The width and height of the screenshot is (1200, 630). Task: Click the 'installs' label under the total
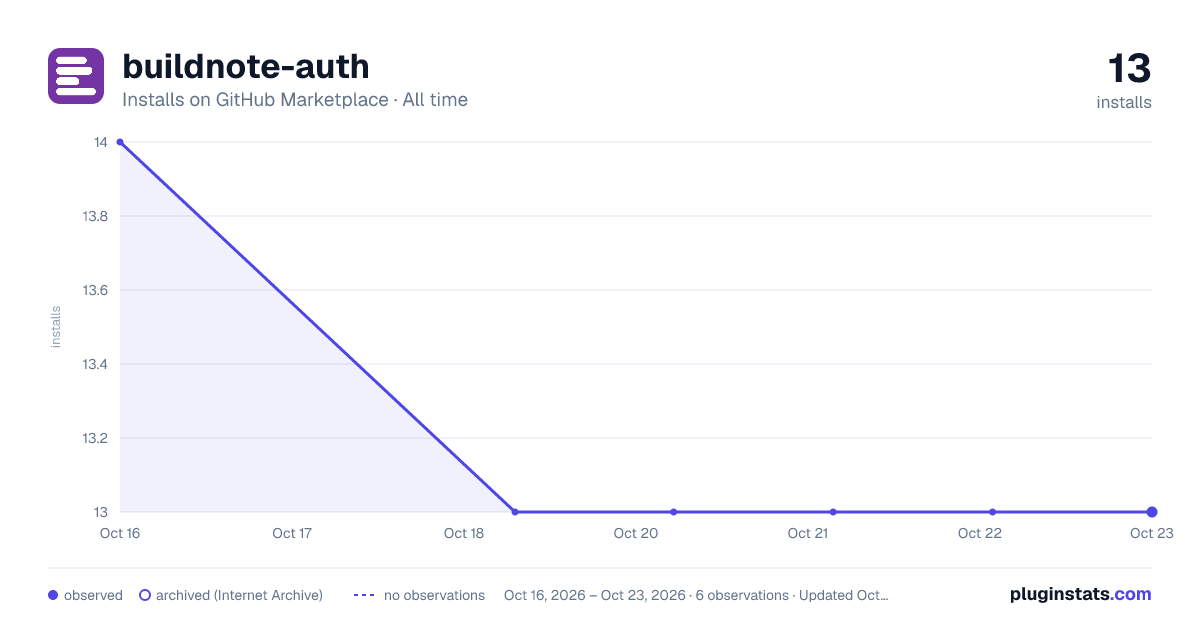point(1124,102)
